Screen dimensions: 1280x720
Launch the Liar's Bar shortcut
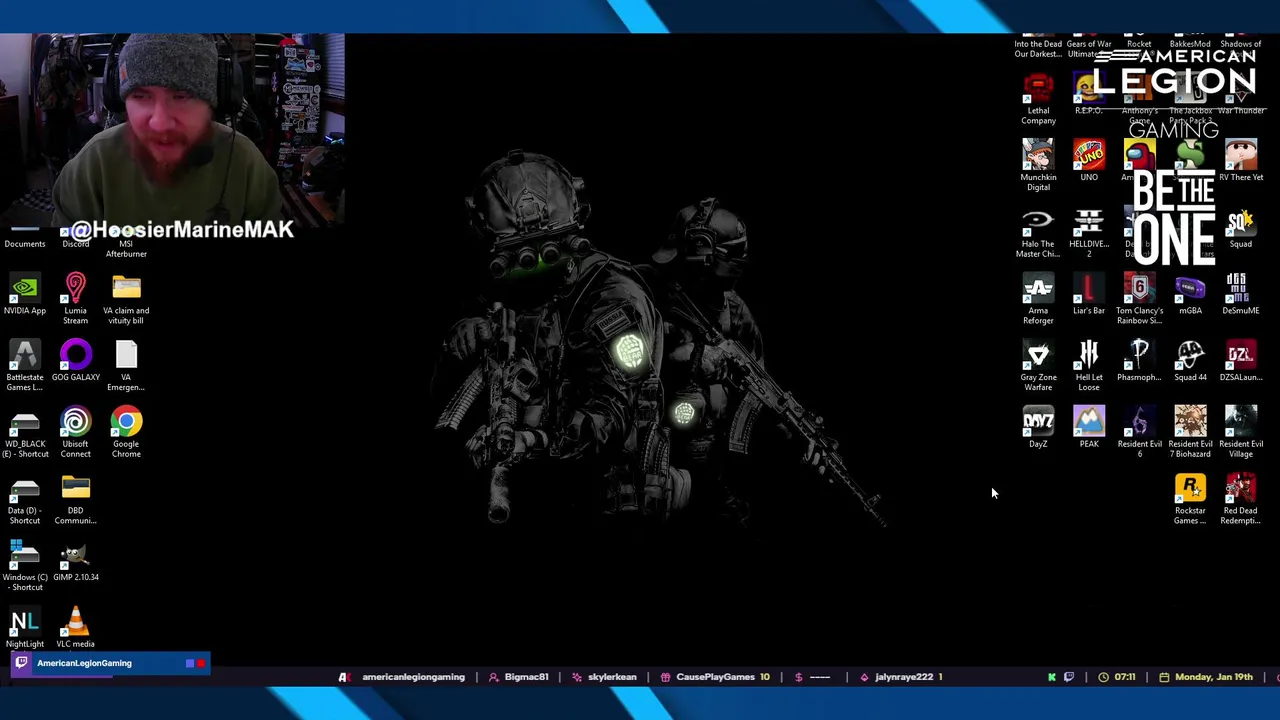(x=1089, y=294)
